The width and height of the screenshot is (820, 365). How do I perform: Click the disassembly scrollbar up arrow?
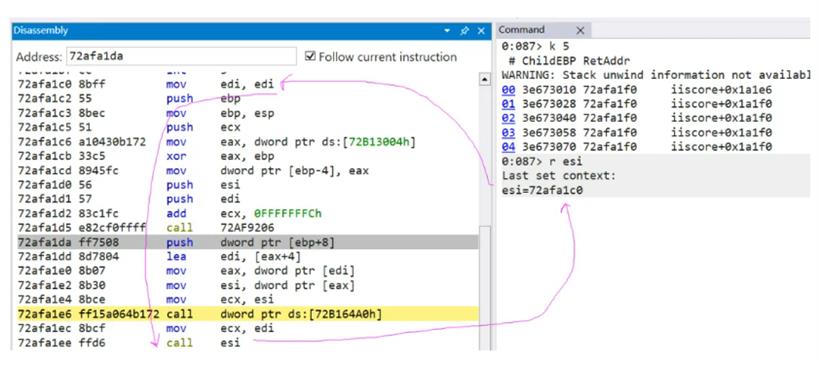(485, 79)
